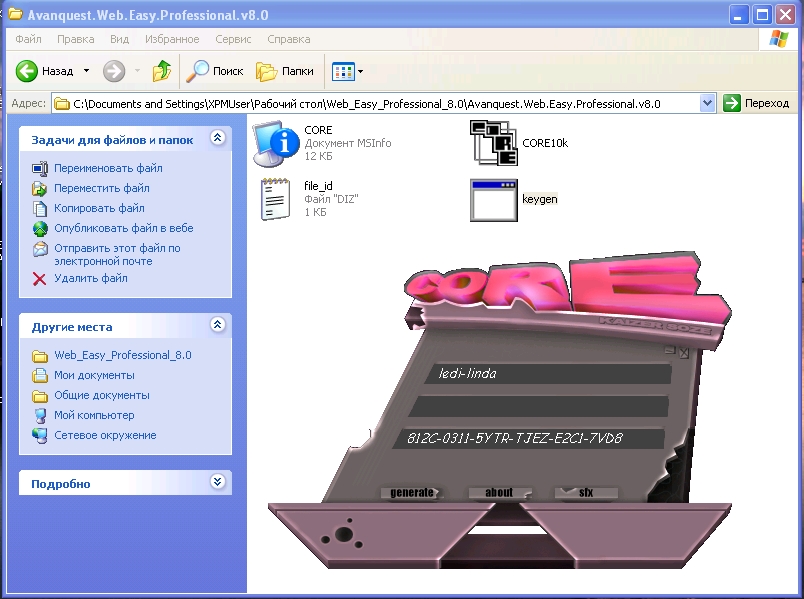This screenshot has height=599, width=804.
Task: Select the file_id DIZ file icon
Action: pos(275,199)
